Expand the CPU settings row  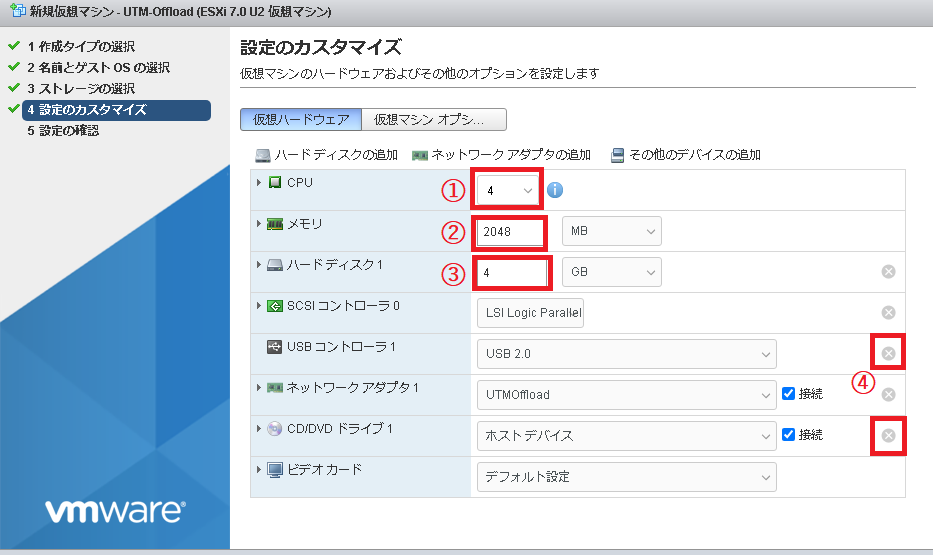[260, 183]
